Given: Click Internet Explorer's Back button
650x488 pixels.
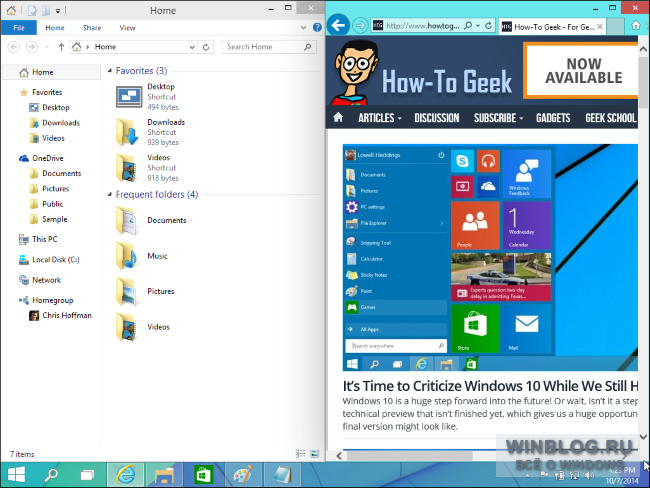Looking at the screenshot, I should tap(338, 25).
